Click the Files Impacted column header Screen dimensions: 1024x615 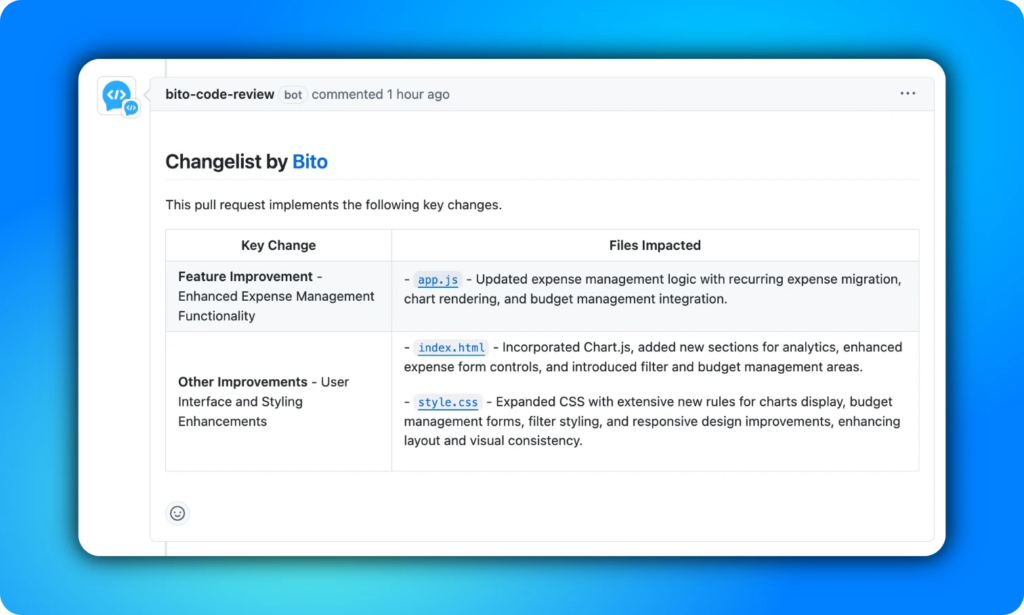pos(655,245)
